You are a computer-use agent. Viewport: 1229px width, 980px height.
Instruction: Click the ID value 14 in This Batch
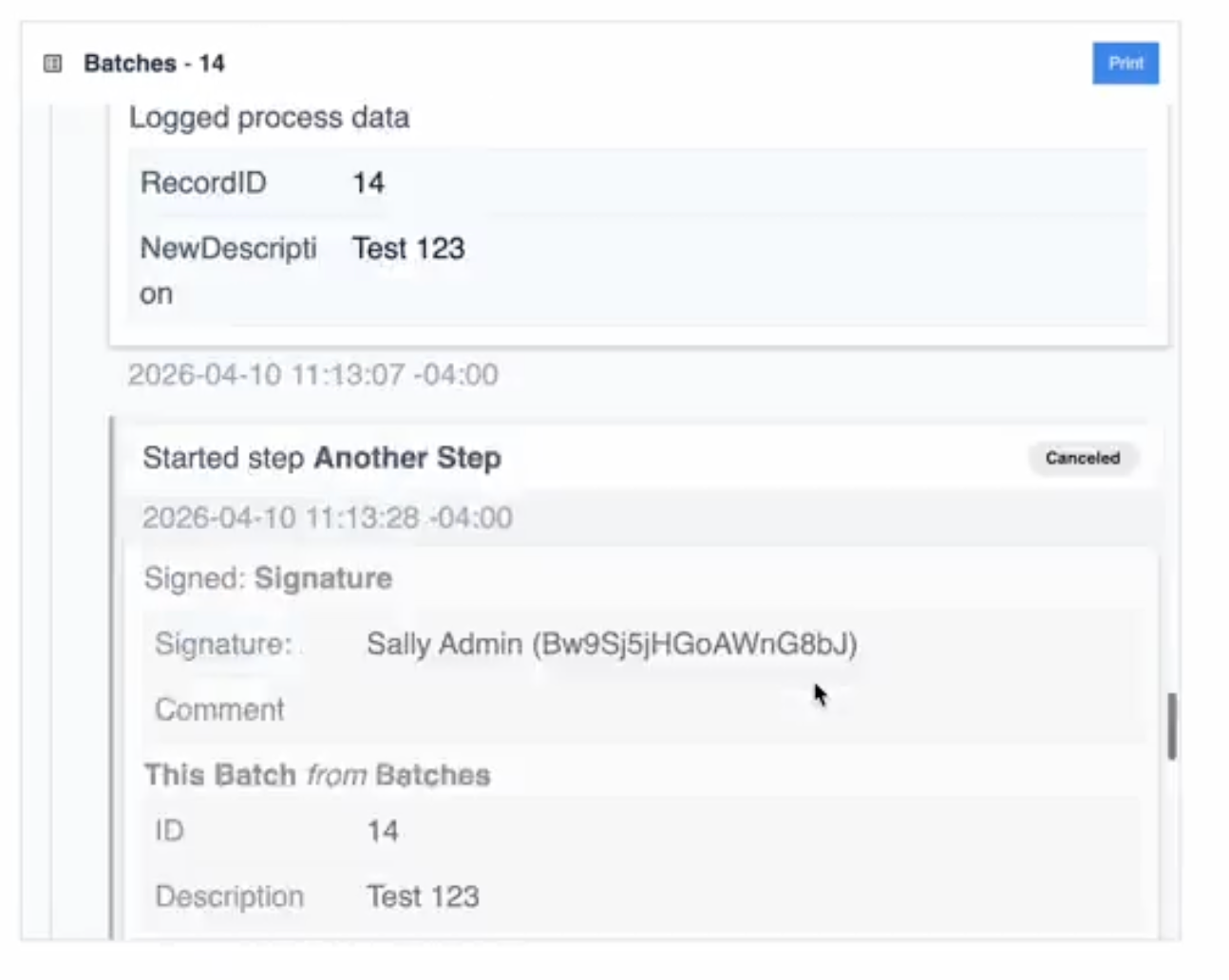(383, 831)
